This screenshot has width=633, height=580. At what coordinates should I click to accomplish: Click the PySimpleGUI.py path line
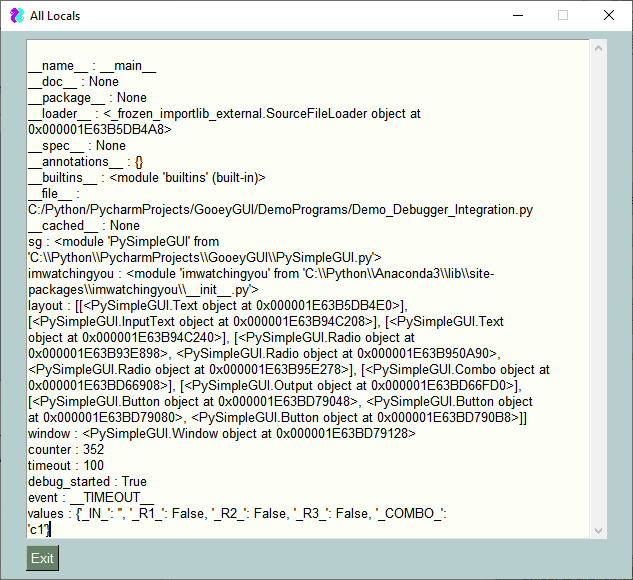point(205,258)
